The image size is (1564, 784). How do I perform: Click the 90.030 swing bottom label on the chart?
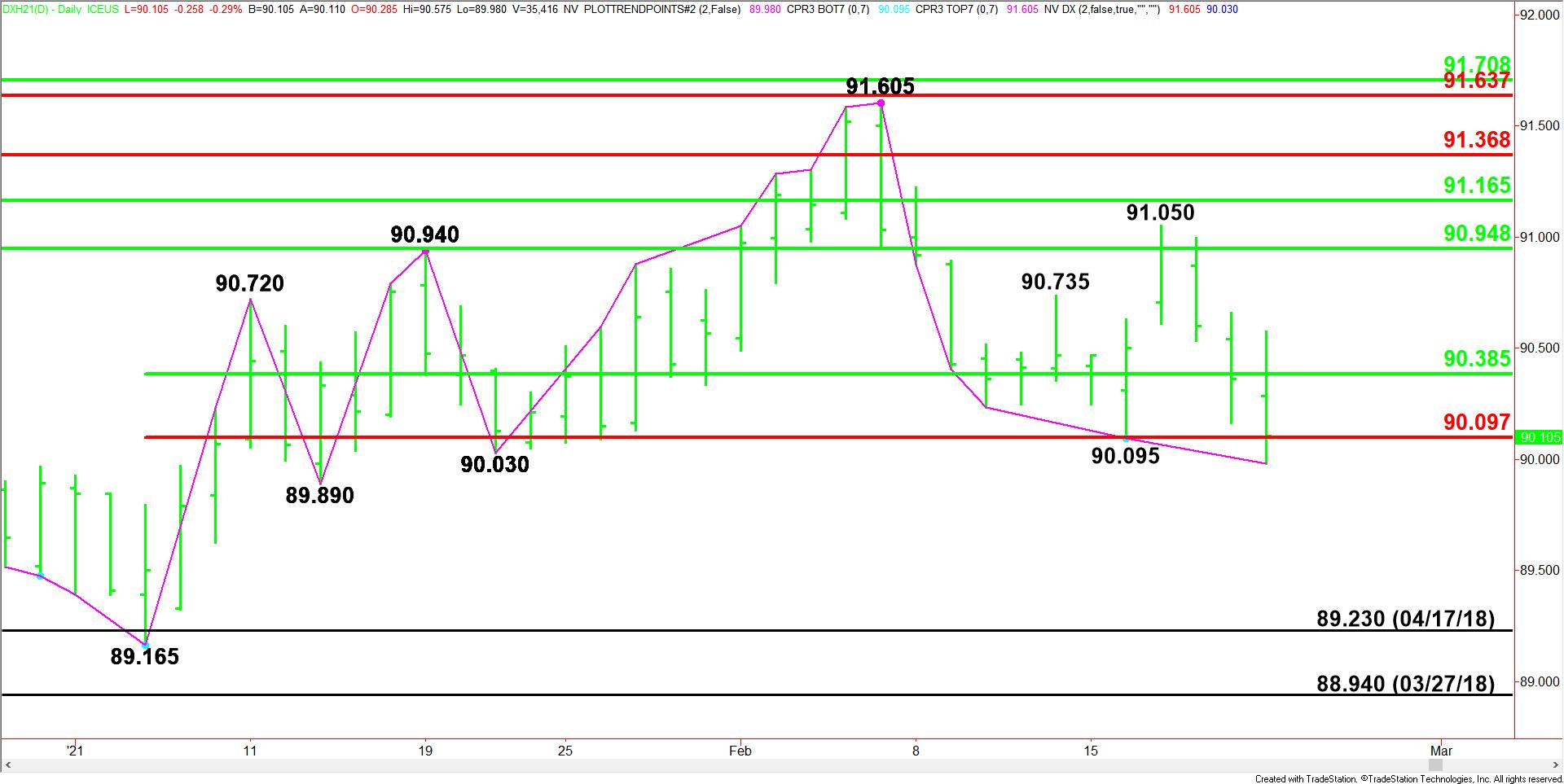[x=494, y=464]
